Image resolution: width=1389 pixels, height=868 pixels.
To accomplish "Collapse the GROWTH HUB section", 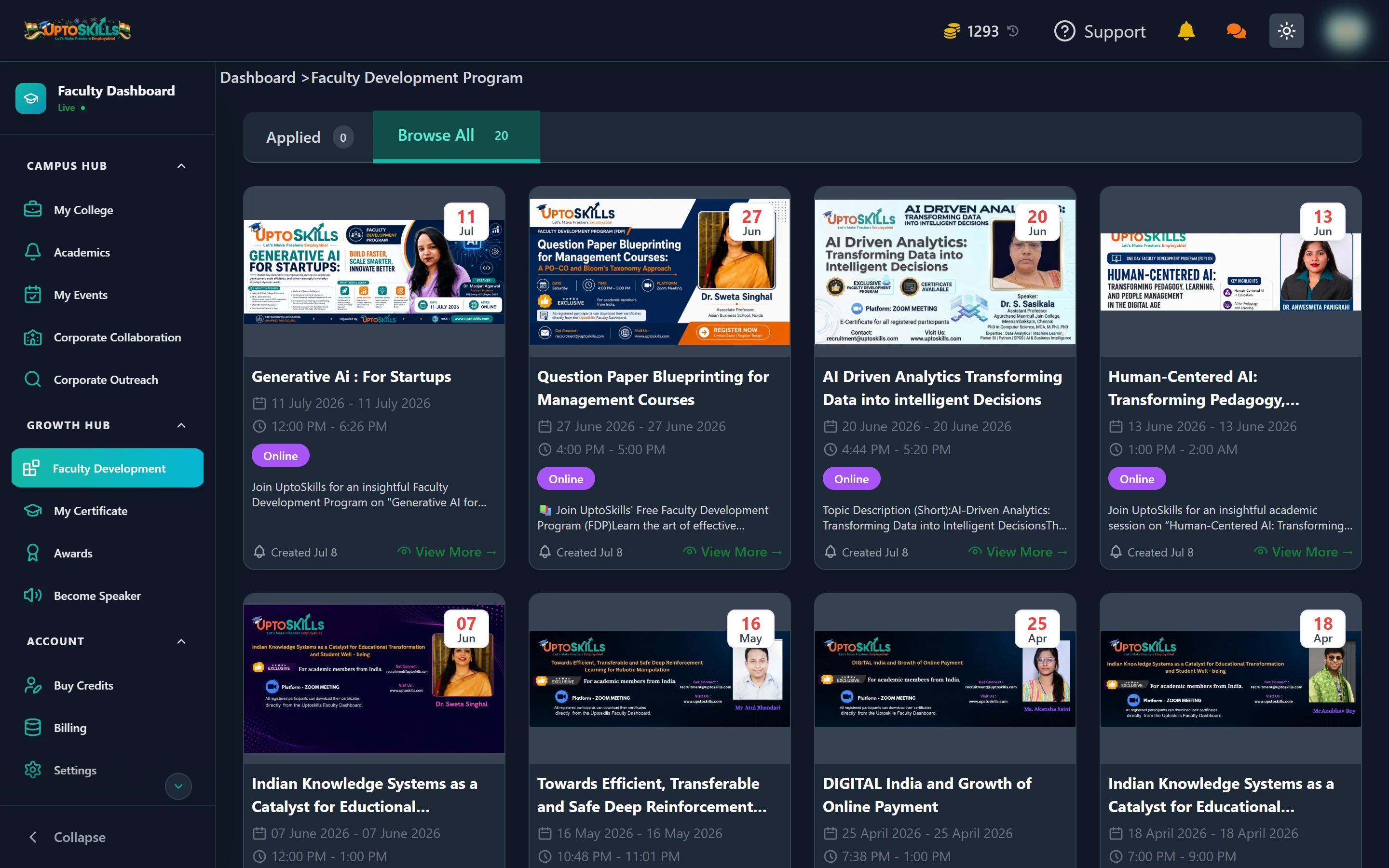I will click(181, 425).
